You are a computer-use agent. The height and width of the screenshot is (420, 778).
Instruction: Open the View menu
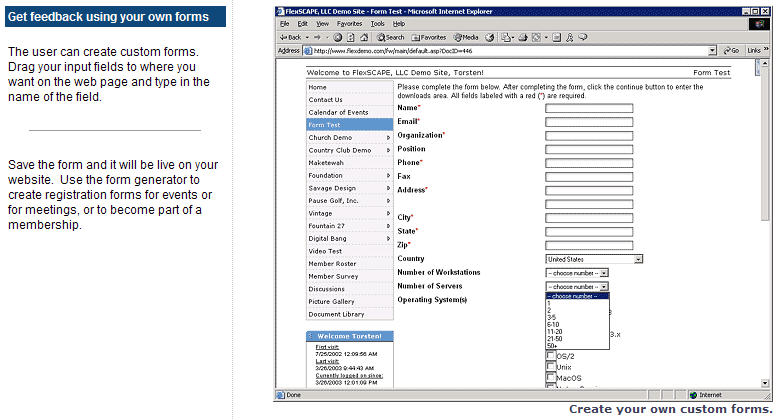pos(323,24)
